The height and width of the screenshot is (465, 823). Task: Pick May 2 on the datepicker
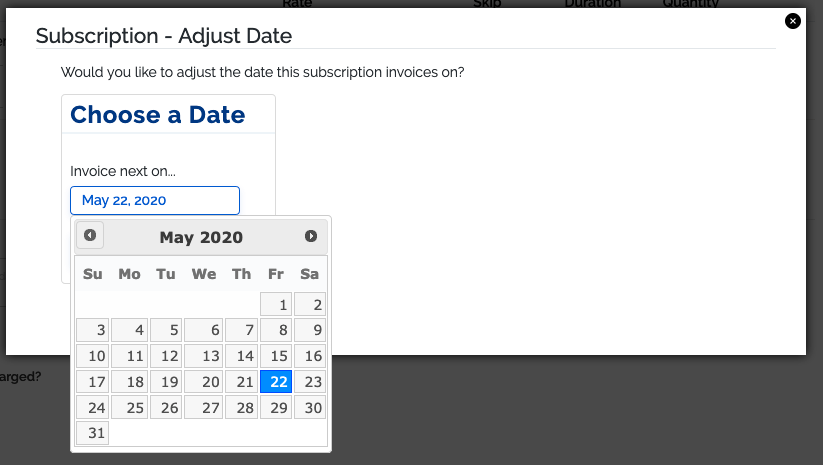click(310, 304)
